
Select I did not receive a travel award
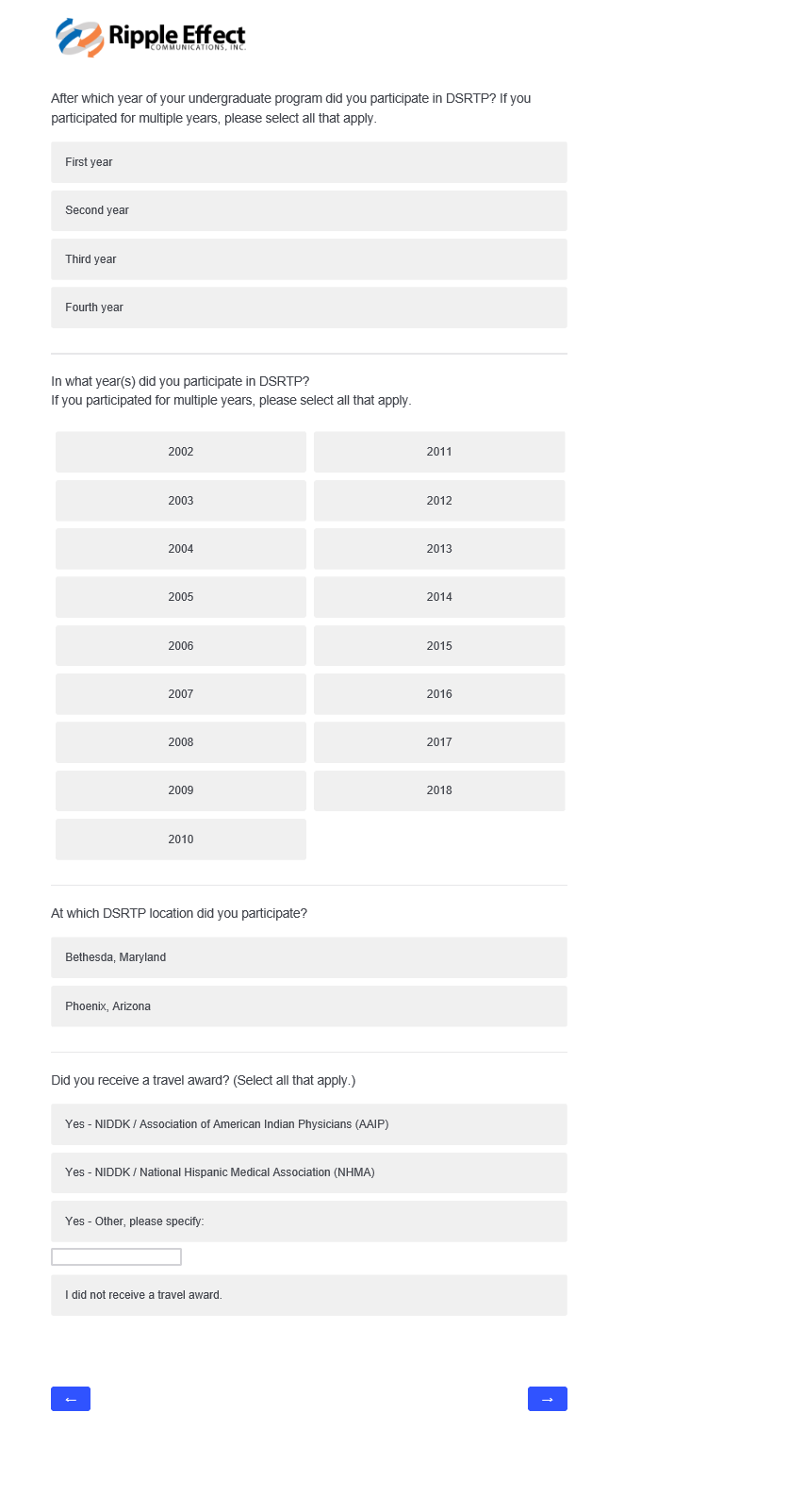[x=309, y=1295]
